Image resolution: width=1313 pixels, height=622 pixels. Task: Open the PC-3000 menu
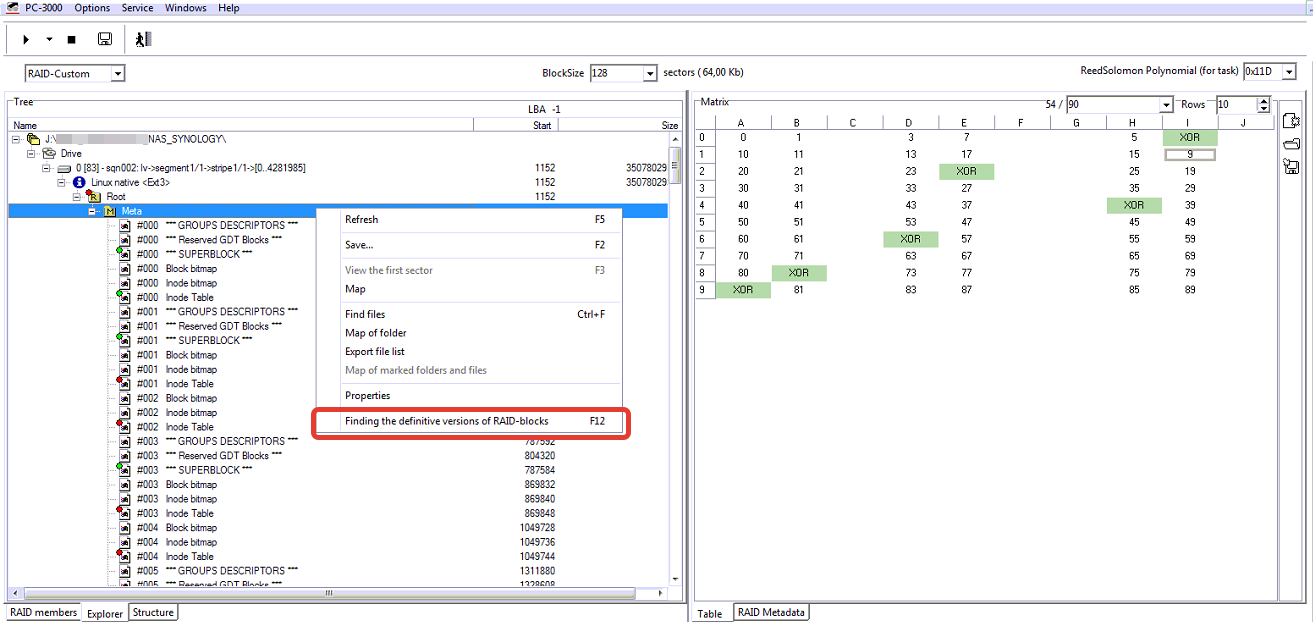coord(45,8)
